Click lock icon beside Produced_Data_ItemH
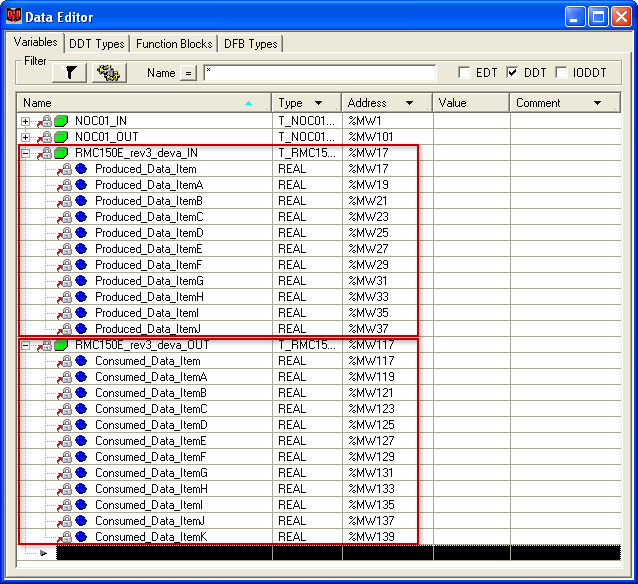The height and width of the screenshot is (584, 638). click(x=67, y=296)
